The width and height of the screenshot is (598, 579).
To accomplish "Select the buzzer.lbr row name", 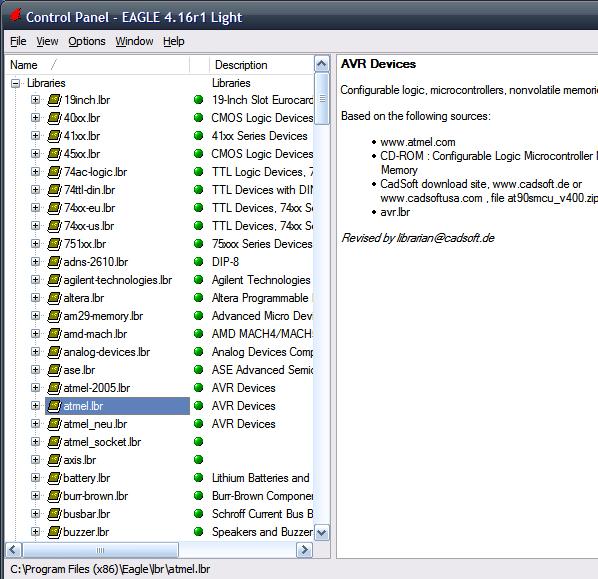I will [86, 532].
